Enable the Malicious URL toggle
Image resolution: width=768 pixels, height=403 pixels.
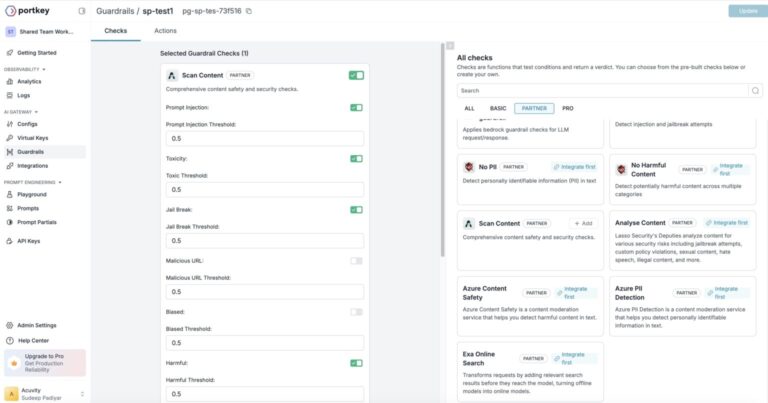(356, 260)
